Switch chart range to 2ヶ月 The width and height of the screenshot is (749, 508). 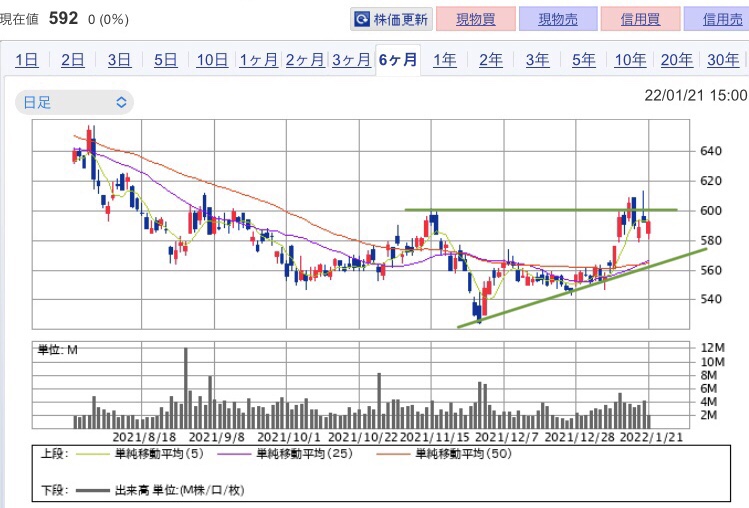tap(305, 60)
